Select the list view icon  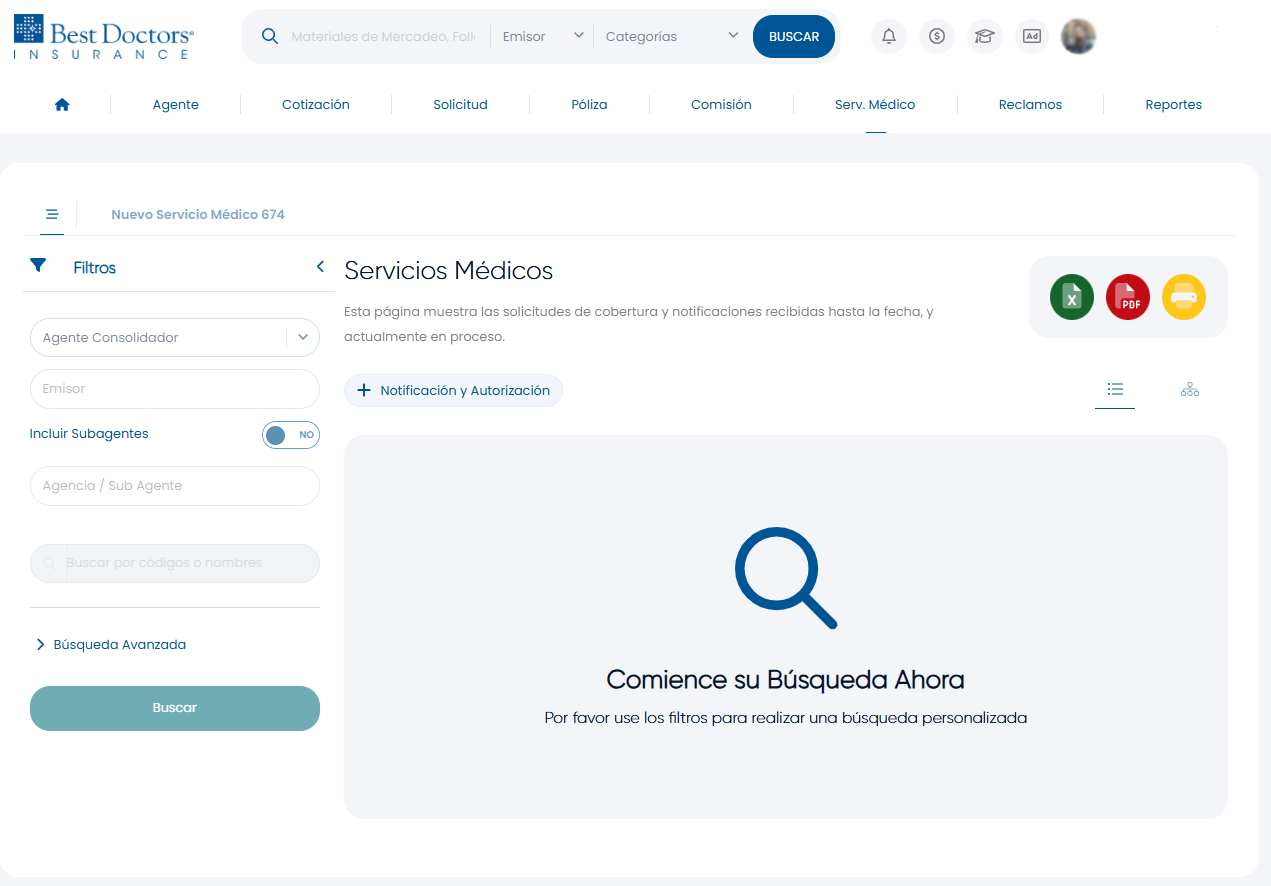point(1115,389)
